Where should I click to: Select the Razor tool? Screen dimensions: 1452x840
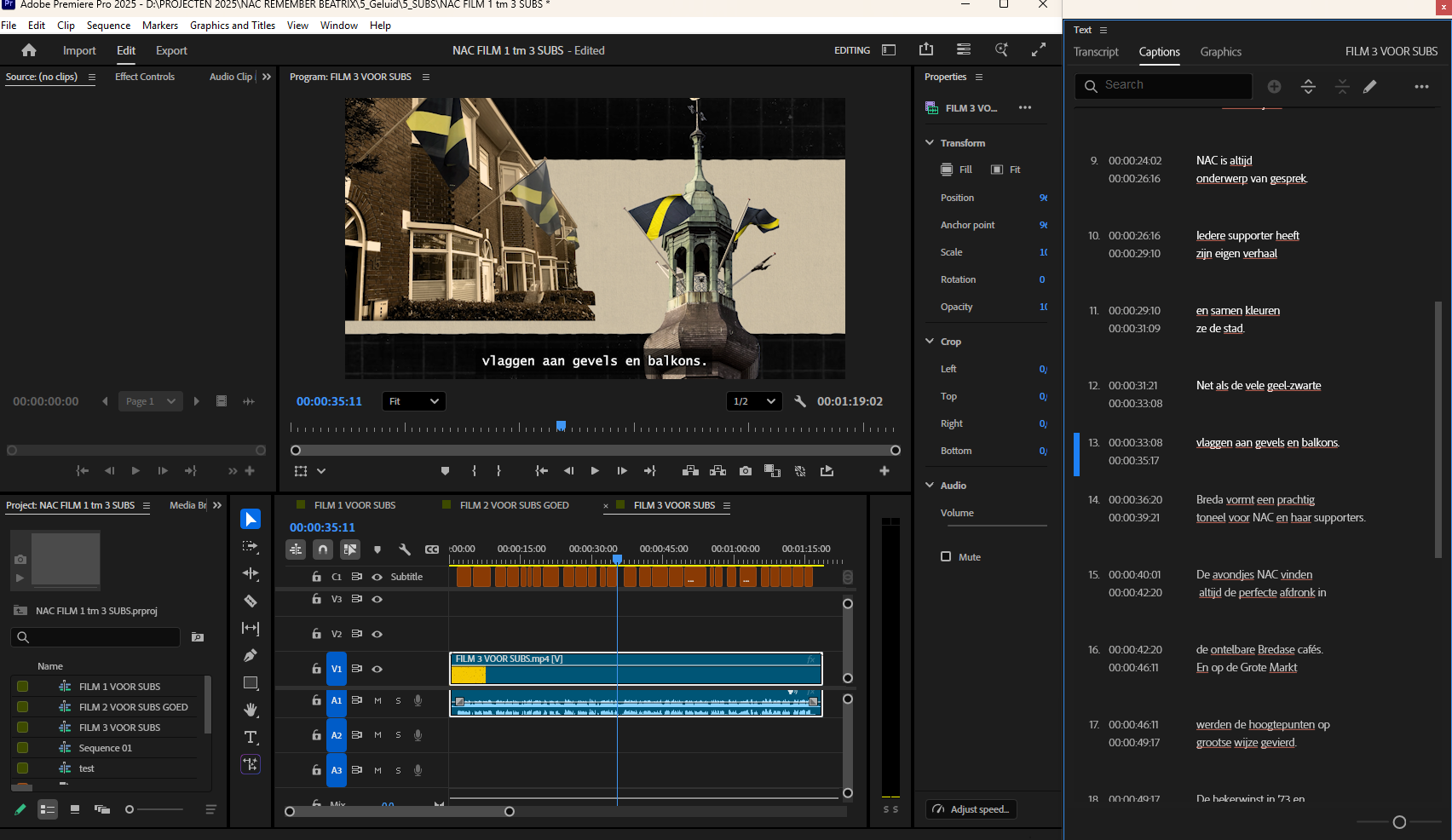click(251, 601)
